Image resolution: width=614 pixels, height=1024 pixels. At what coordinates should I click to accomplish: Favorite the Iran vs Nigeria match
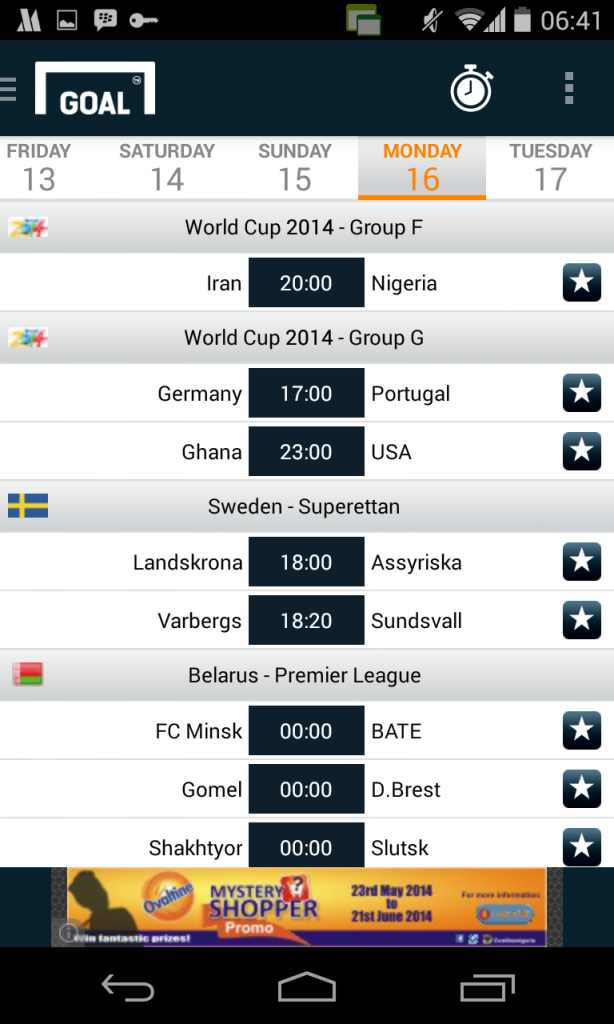coord(582,283)
